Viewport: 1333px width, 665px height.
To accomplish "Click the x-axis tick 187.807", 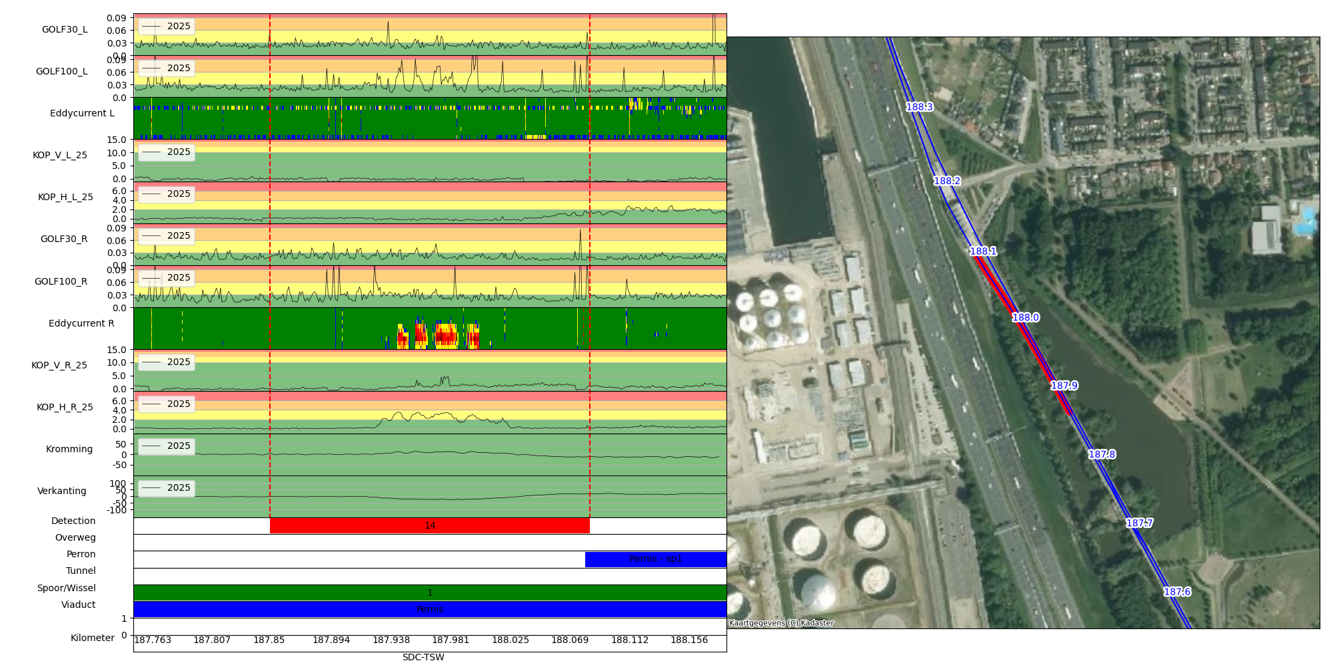I will [212, 640].
